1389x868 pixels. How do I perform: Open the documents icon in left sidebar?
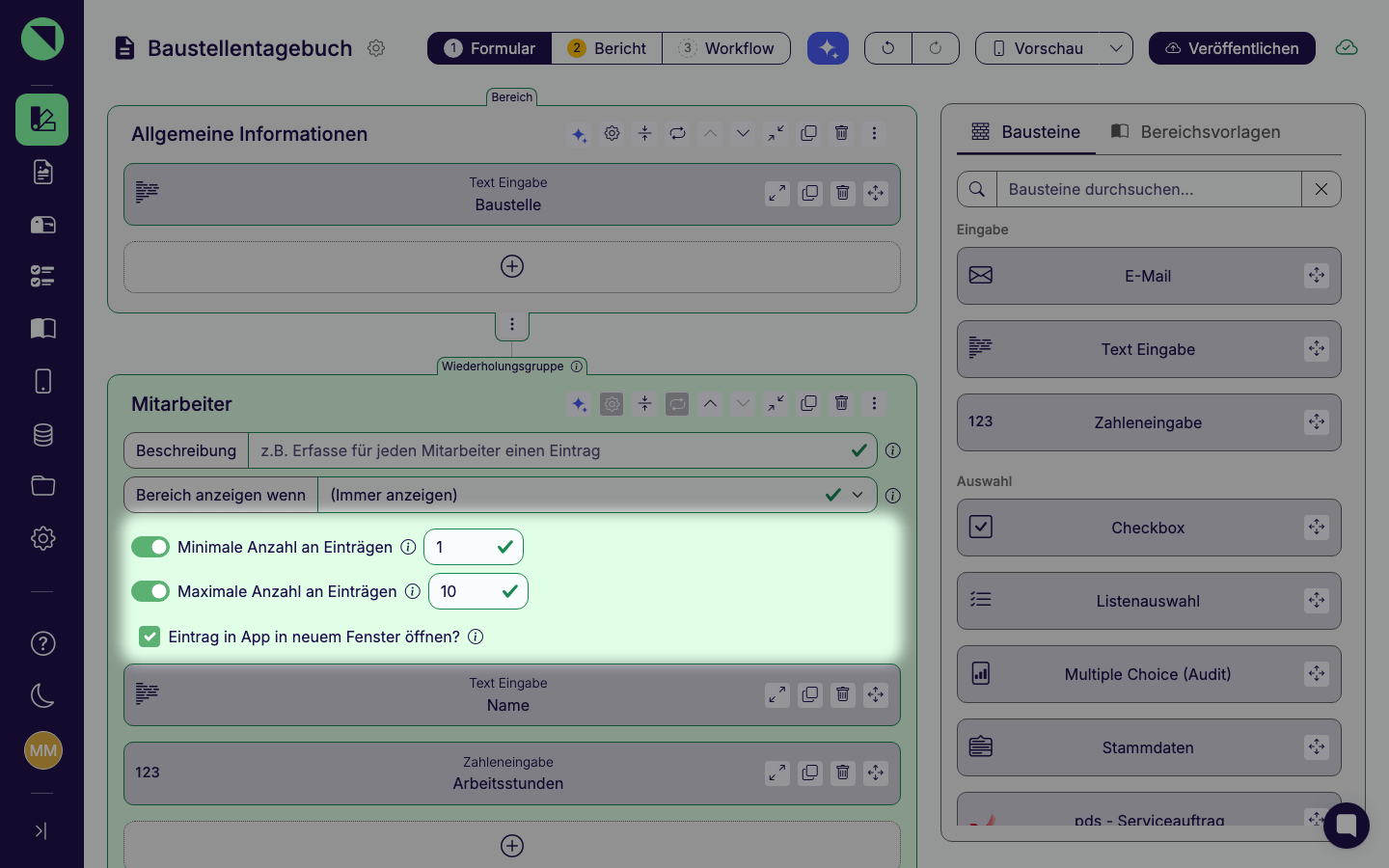click(42, 172)
